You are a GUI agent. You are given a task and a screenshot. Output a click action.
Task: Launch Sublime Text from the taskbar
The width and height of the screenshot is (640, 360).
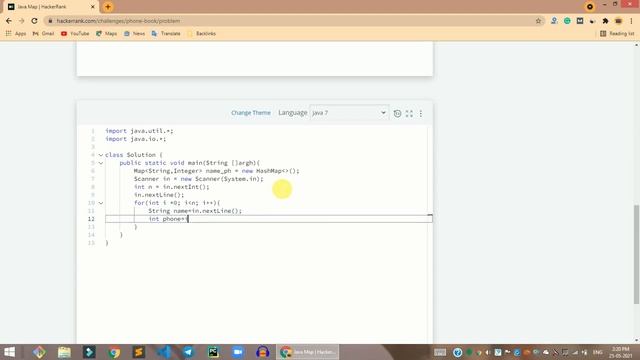click(139, 352)
